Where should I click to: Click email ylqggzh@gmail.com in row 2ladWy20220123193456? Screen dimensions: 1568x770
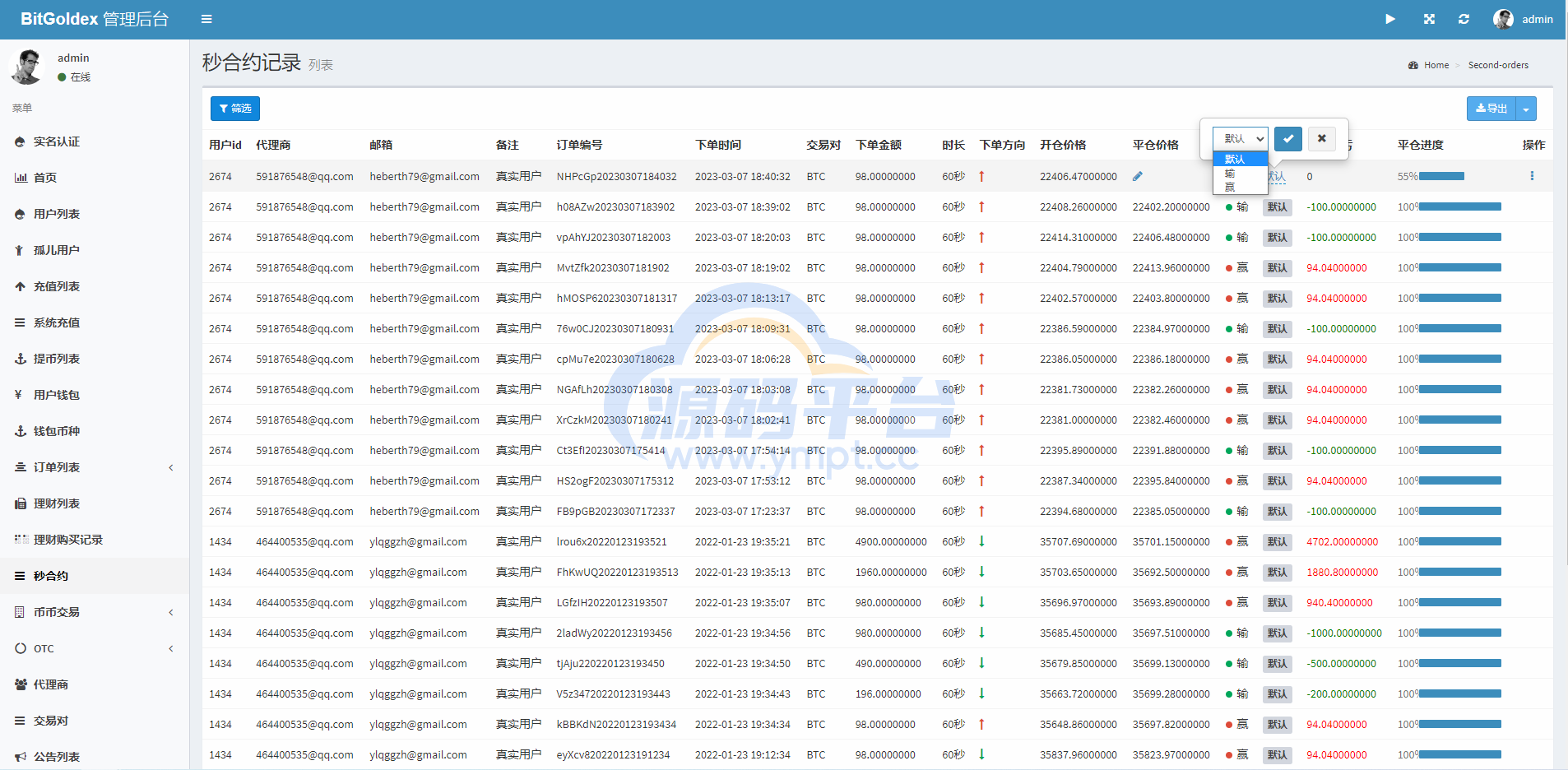pyautogui.click(x=418, y=633)
